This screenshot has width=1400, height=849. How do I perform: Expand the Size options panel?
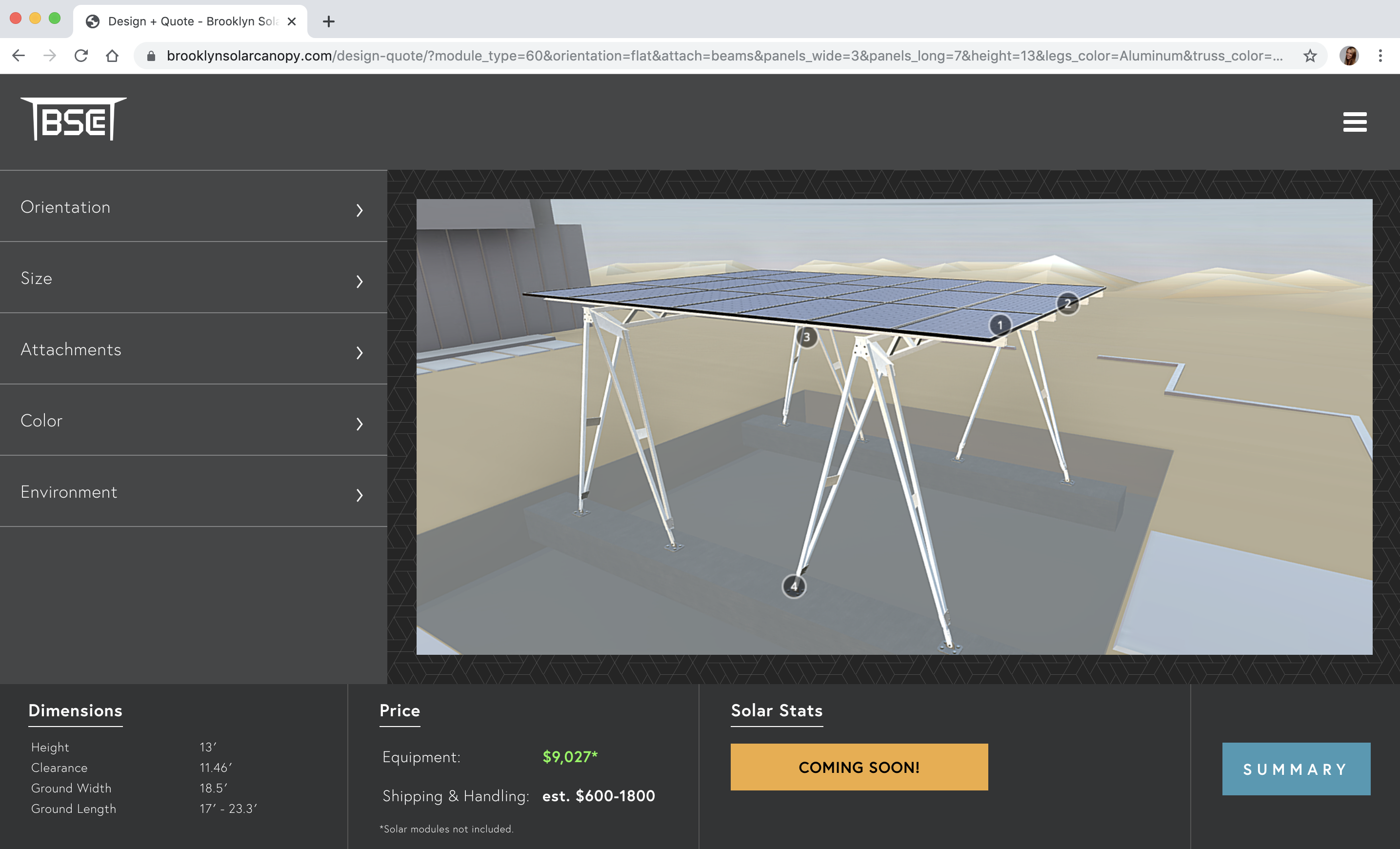193,279
